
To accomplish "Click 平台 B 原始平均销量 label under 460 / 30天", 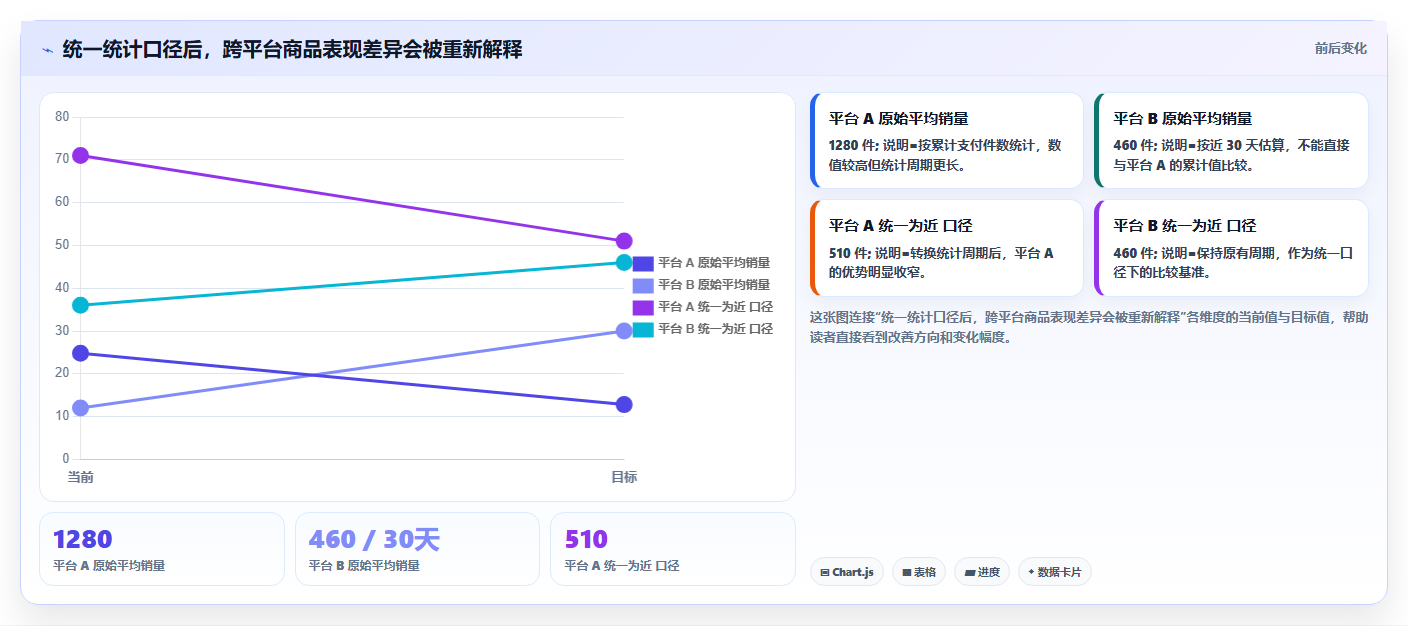I will (365, 565).
